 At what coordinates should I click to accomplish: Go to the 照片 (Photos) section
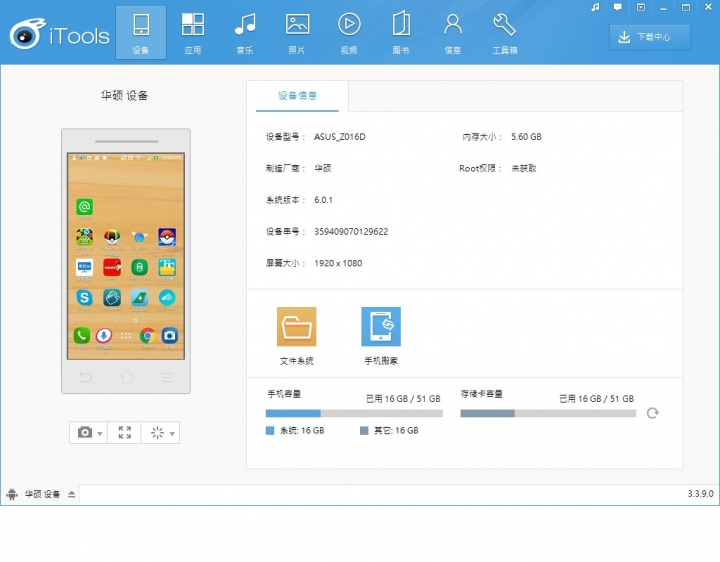(297, 33)
